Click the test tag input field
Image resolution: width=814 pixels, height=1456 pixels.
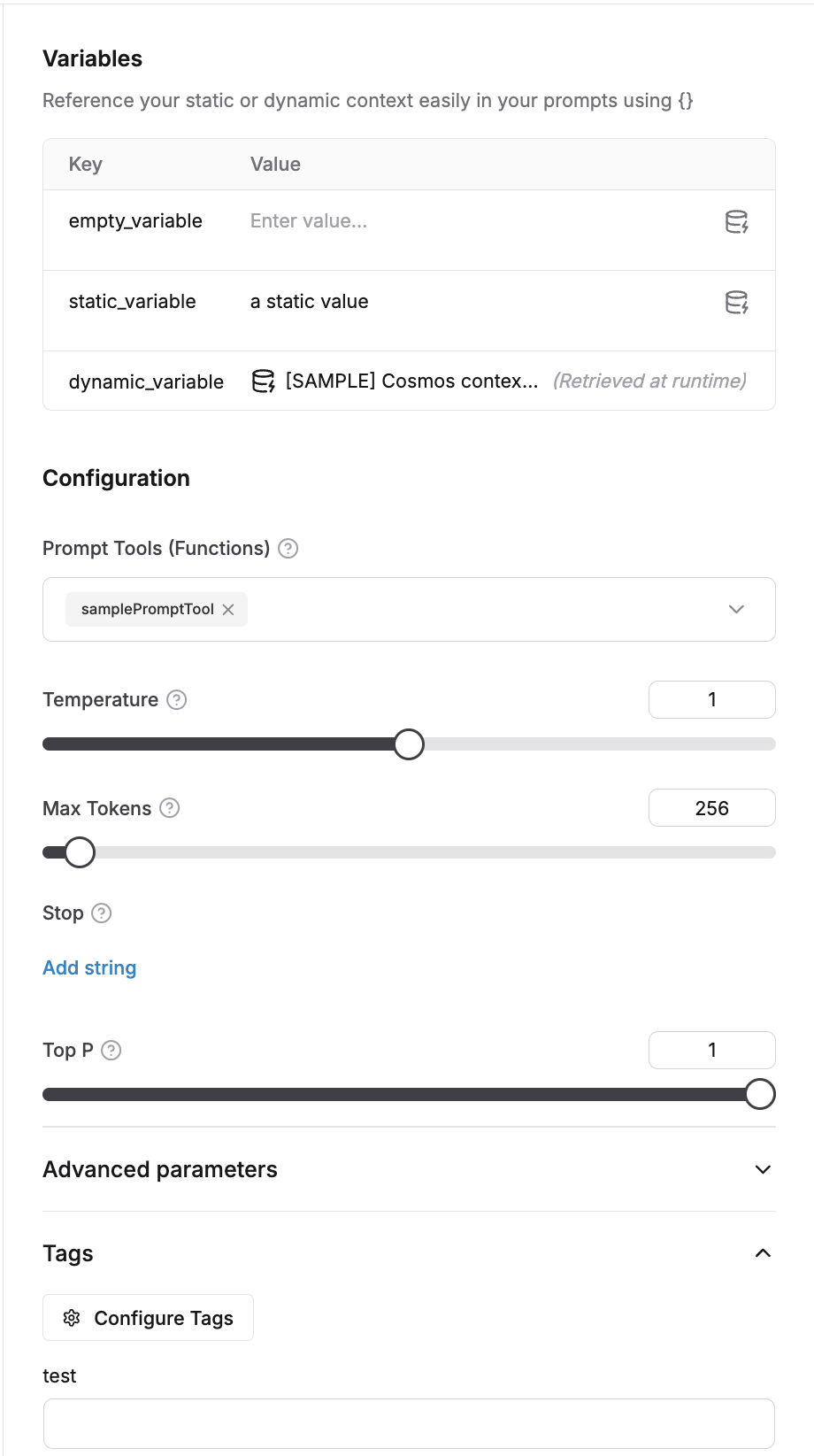click(409, 1423)
